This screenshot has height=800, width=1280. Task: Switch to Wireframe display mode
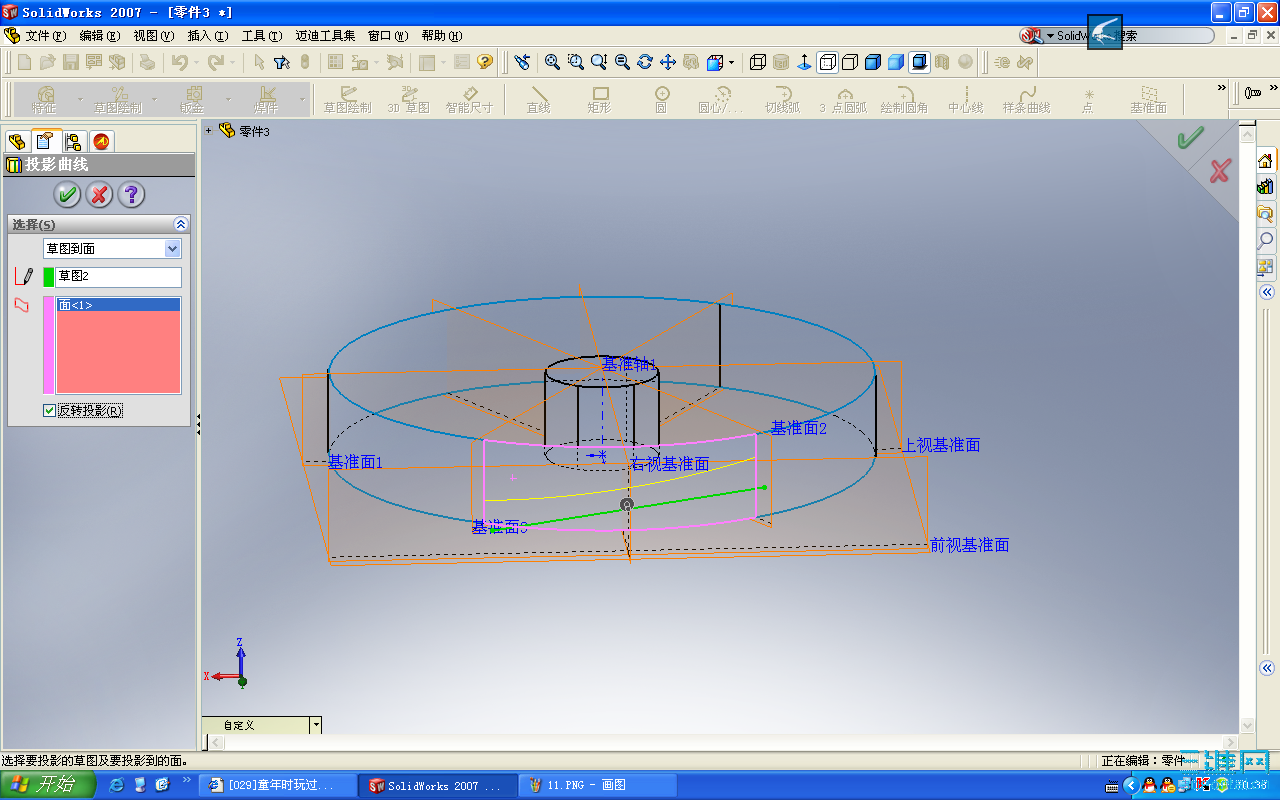757,62
